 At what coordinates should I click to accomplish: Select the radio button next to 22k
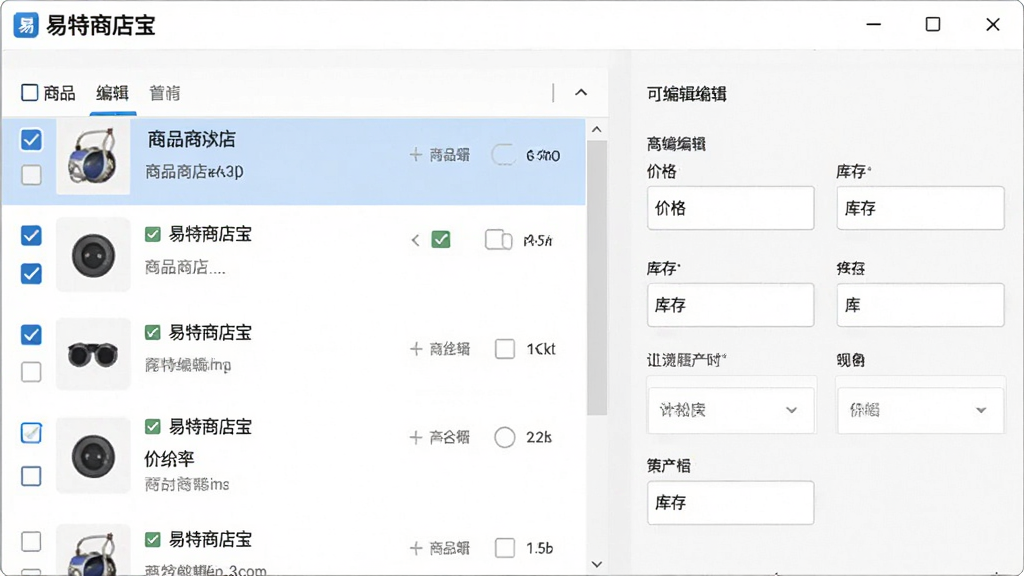click(x=505, y=438)
